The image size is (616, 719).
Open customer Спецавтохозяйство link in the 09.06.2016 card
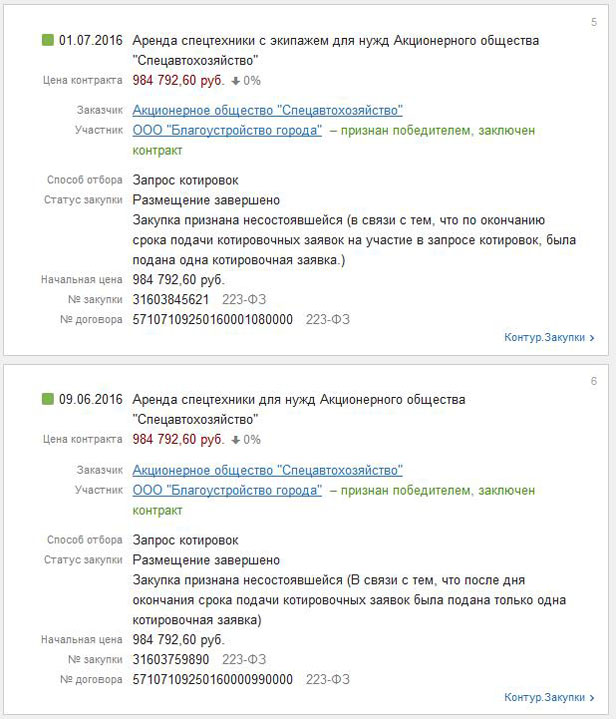coord(267,469)
